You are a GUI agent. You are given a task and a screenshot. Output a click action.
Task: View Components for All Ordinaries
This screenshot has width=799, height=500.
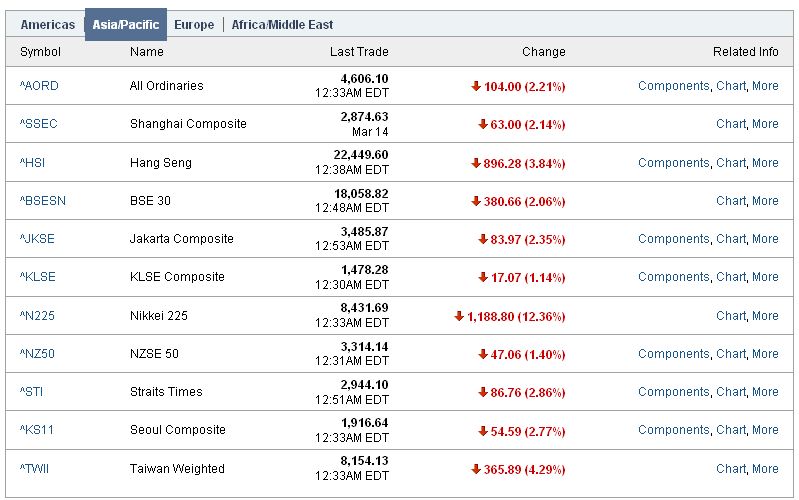click(x=674, y=86)
